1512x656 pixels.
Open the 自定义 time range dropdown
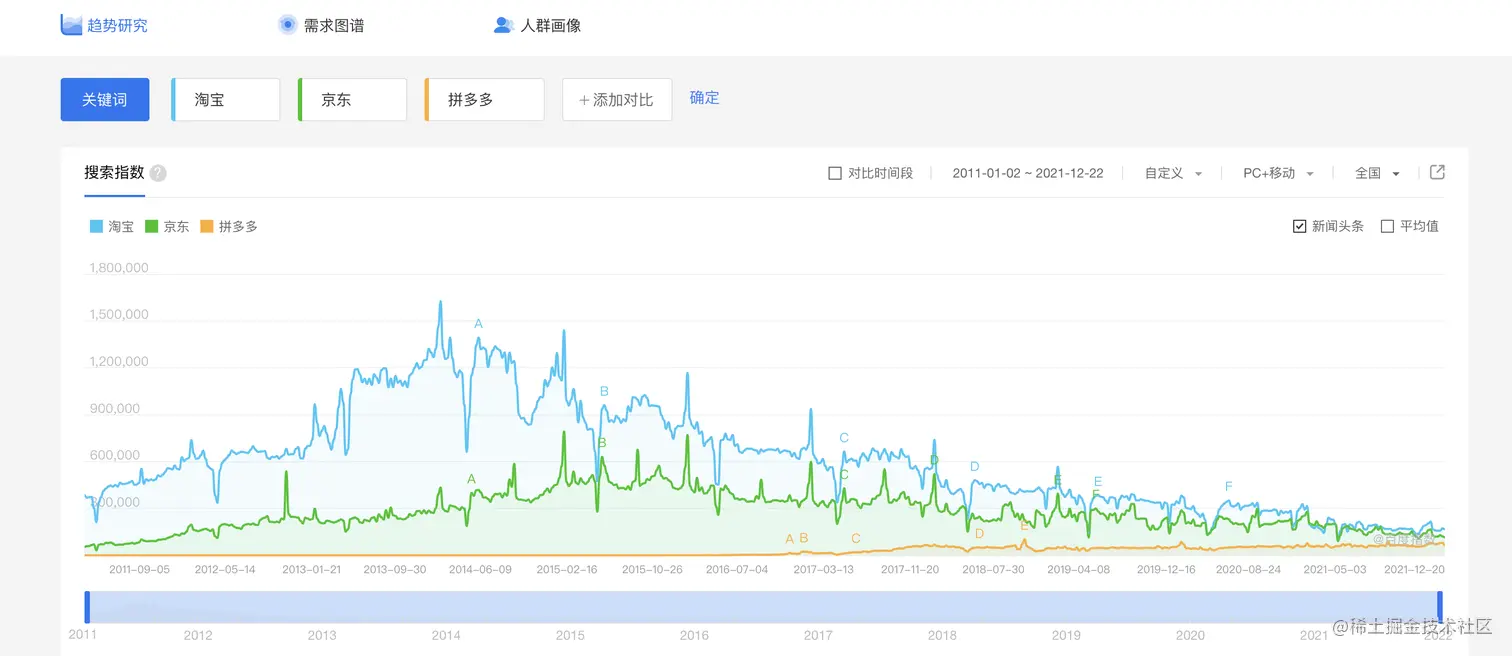1173,173
